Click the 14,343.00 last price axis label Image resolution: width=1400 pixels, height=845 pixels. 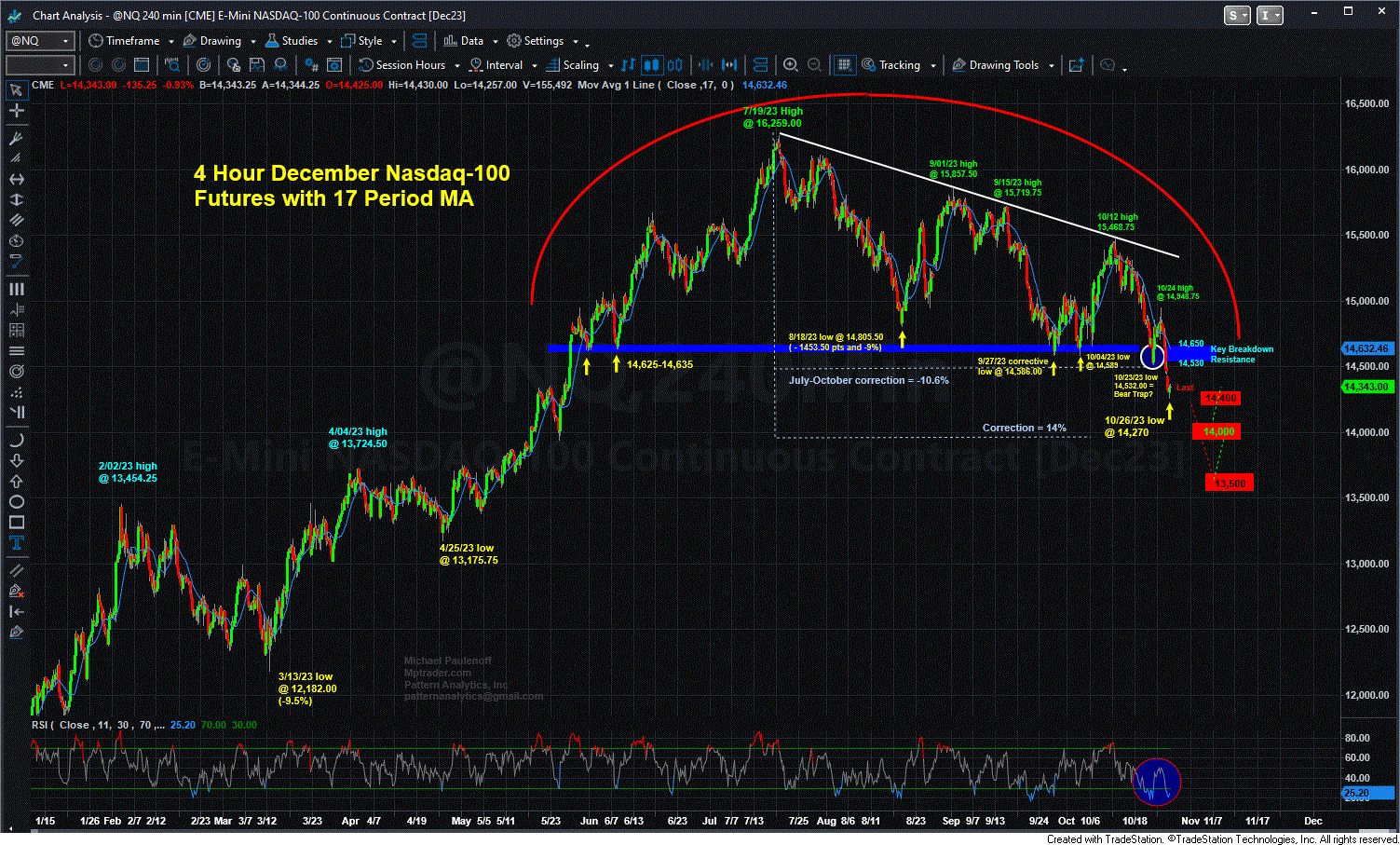[1366, 387]
